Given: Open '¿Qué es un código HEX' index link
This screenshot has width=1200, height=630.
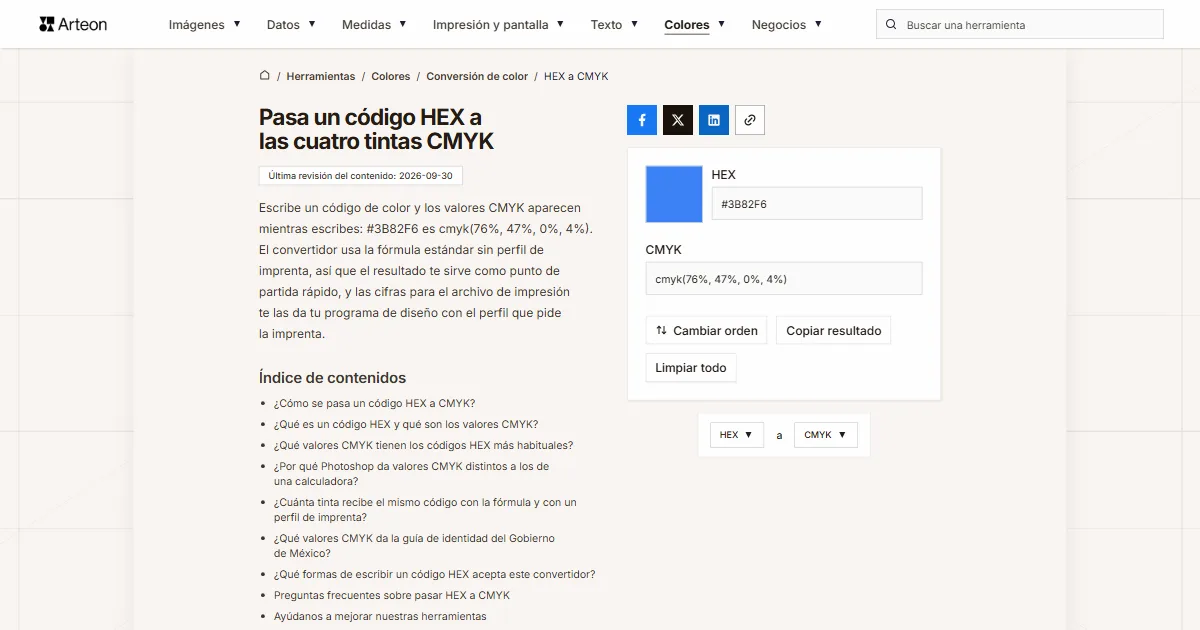Looking at the screenshot, I should pos(406,424).
